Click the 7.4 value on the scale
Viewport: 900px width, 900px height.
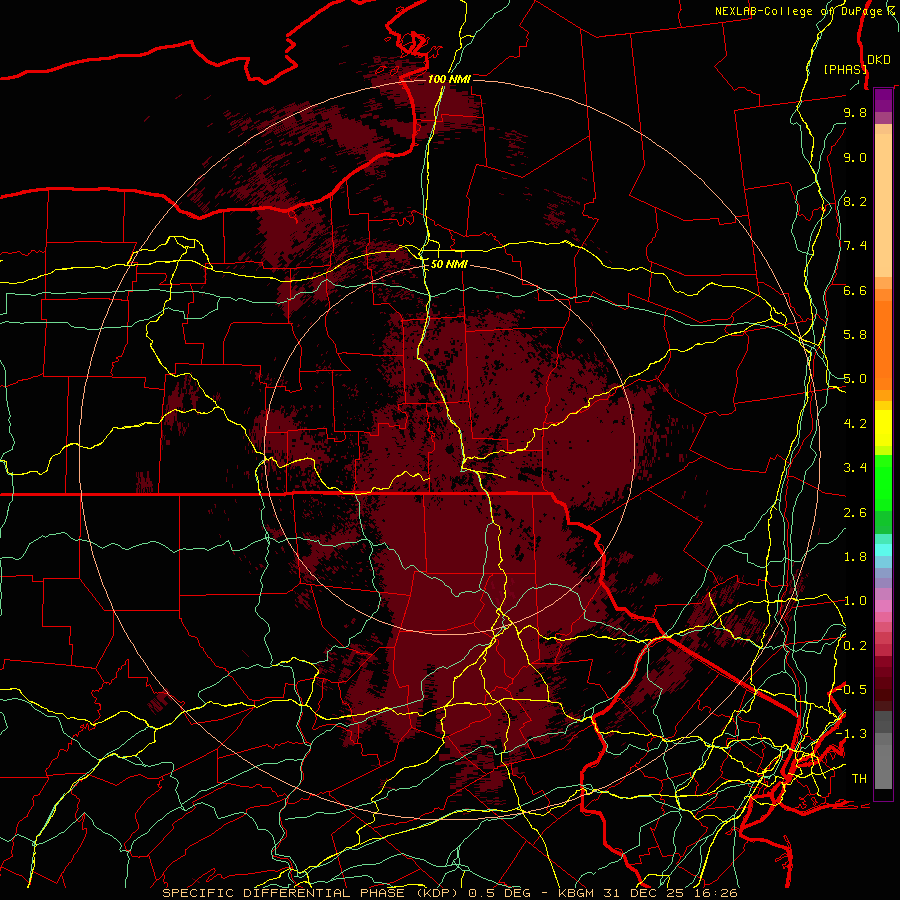click(855, 246)
